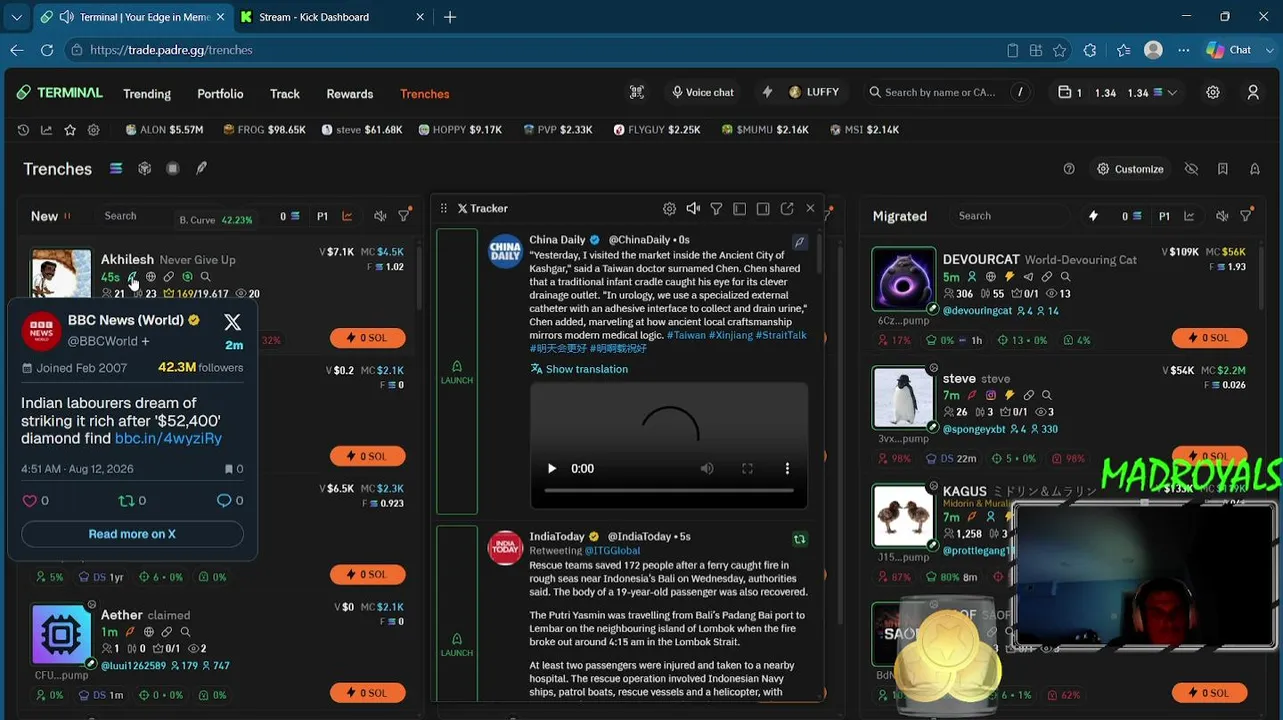Open the Portfolio tab
1283x720 pixels.
(220, 94)
